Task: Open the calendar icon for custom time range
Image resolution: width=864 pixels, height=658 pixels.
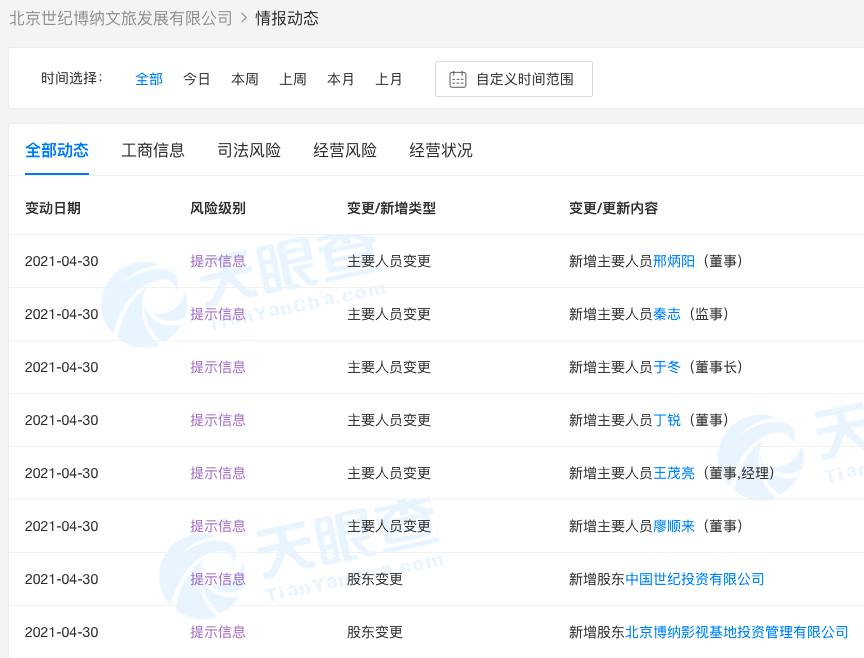Action: [x=457, y=79]
